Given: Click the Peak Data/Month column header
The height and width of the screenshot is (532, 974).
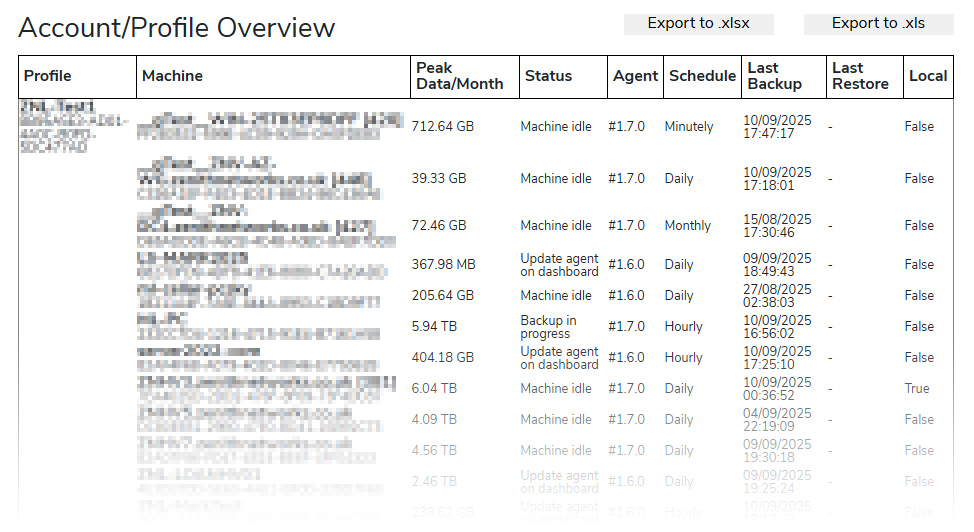Looking at the screenshot, I should click(x=459, y=76).
